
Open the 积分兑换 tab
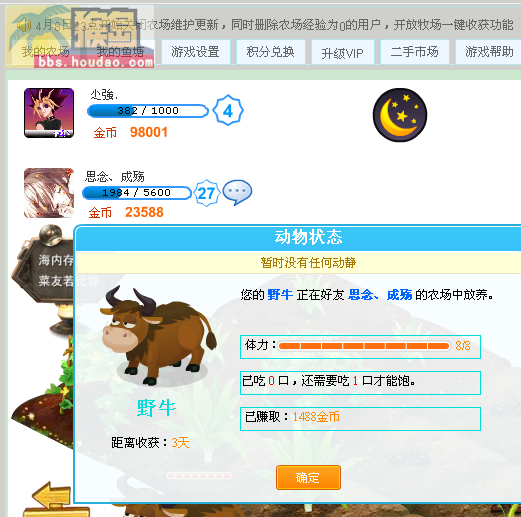pyautogui.click(x=271, y=52)
